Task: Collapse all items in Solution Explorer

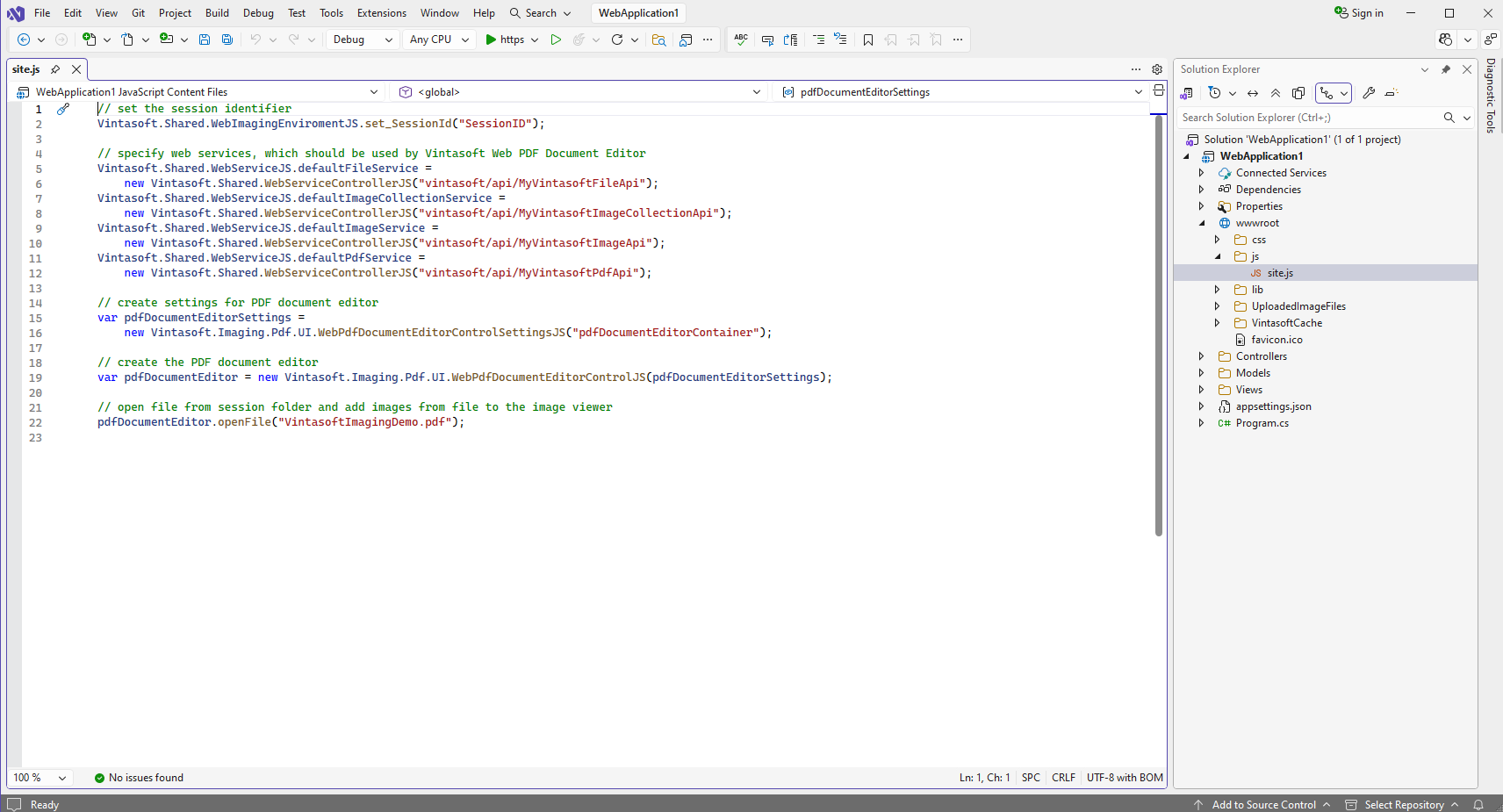Action: pos(1276,93)
